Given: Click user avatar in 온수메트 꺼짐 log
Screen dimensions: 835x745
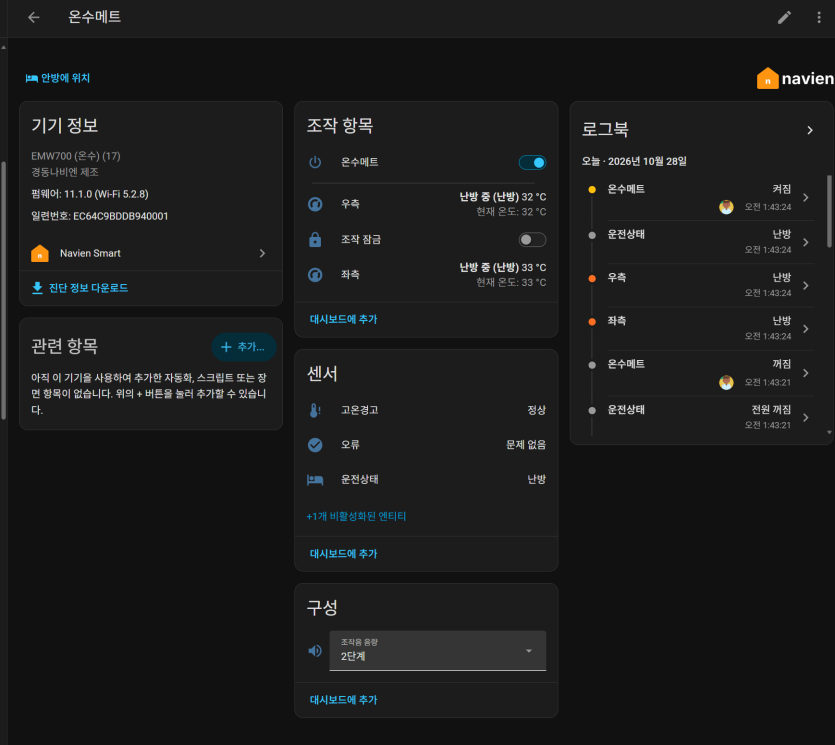Looking at the screenshot, I should (726, 382).
